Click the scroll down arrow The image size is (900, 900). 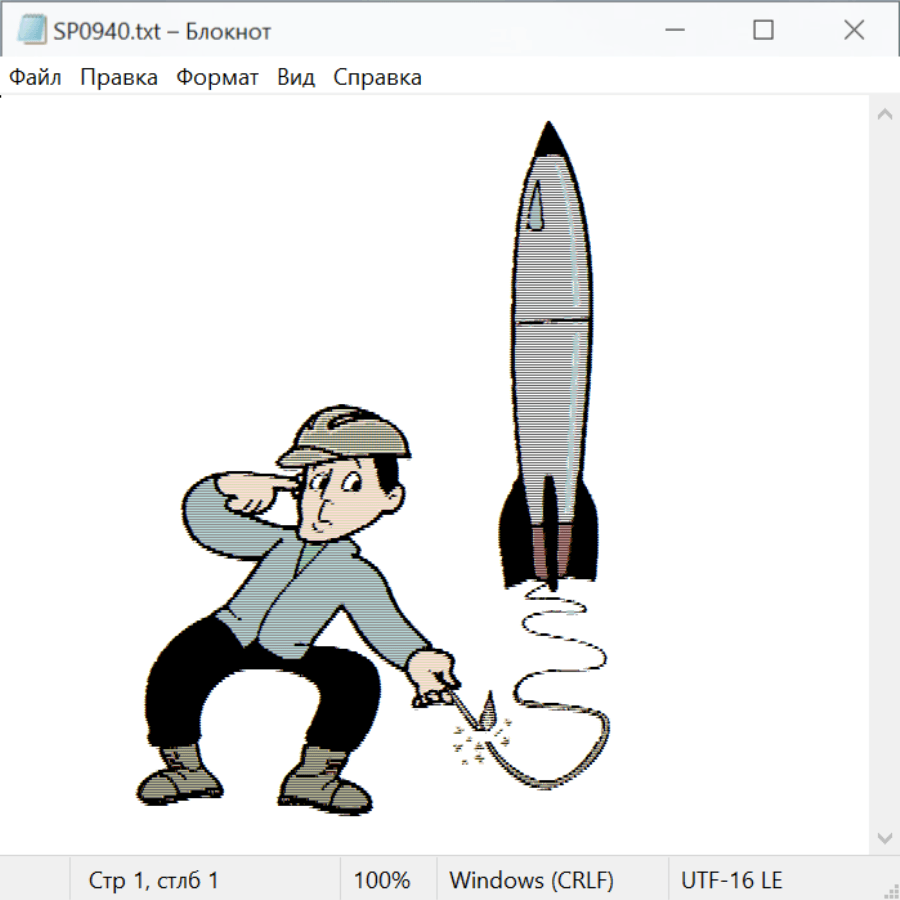tap(884, 837)
